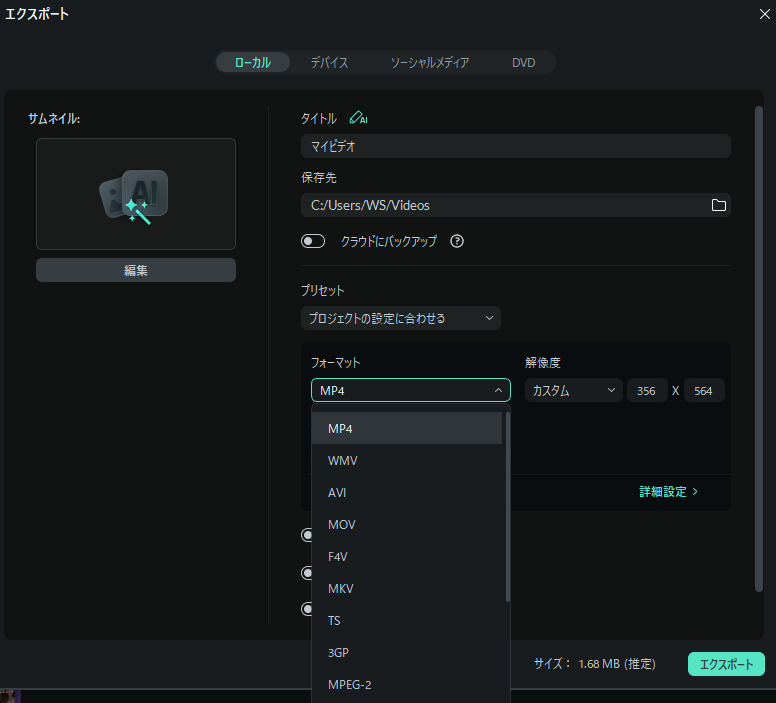This screenshot has height=703, width=776.
Task: Switch to the ローカル tab
Action: (x=253, y=62)
